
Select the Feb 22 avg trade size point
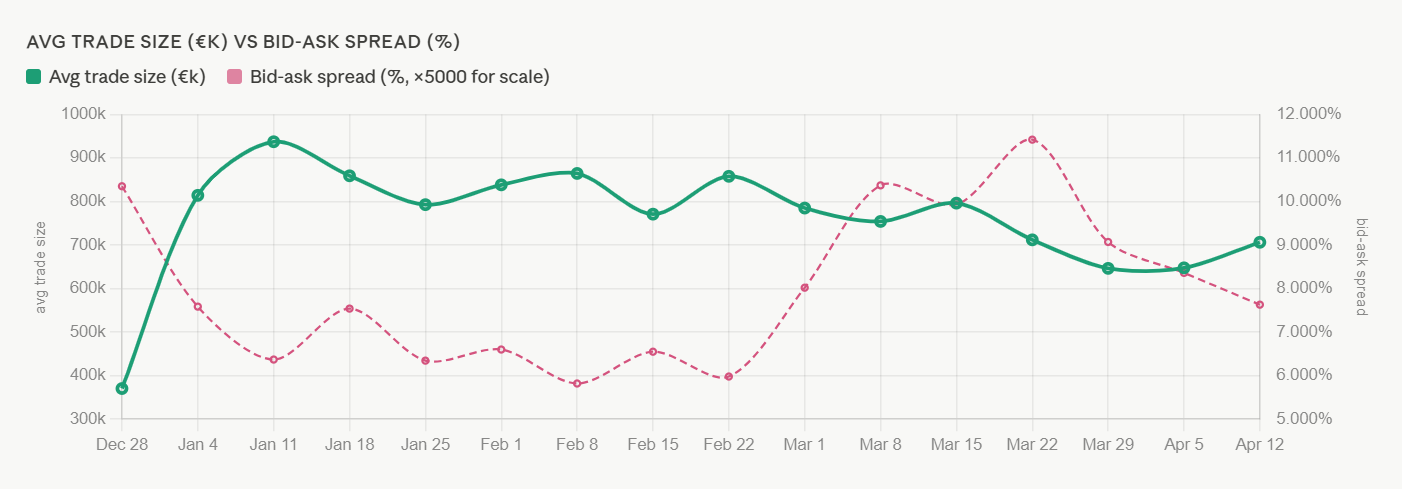(x=729, y=176)
